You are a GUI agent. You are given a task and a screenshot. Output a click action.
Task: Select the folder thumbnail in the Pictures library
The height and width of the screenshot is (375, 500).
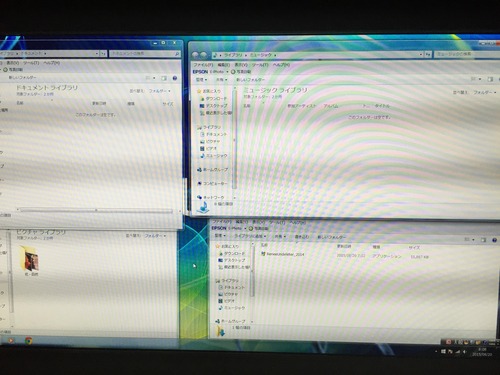(x=30, y=258)
